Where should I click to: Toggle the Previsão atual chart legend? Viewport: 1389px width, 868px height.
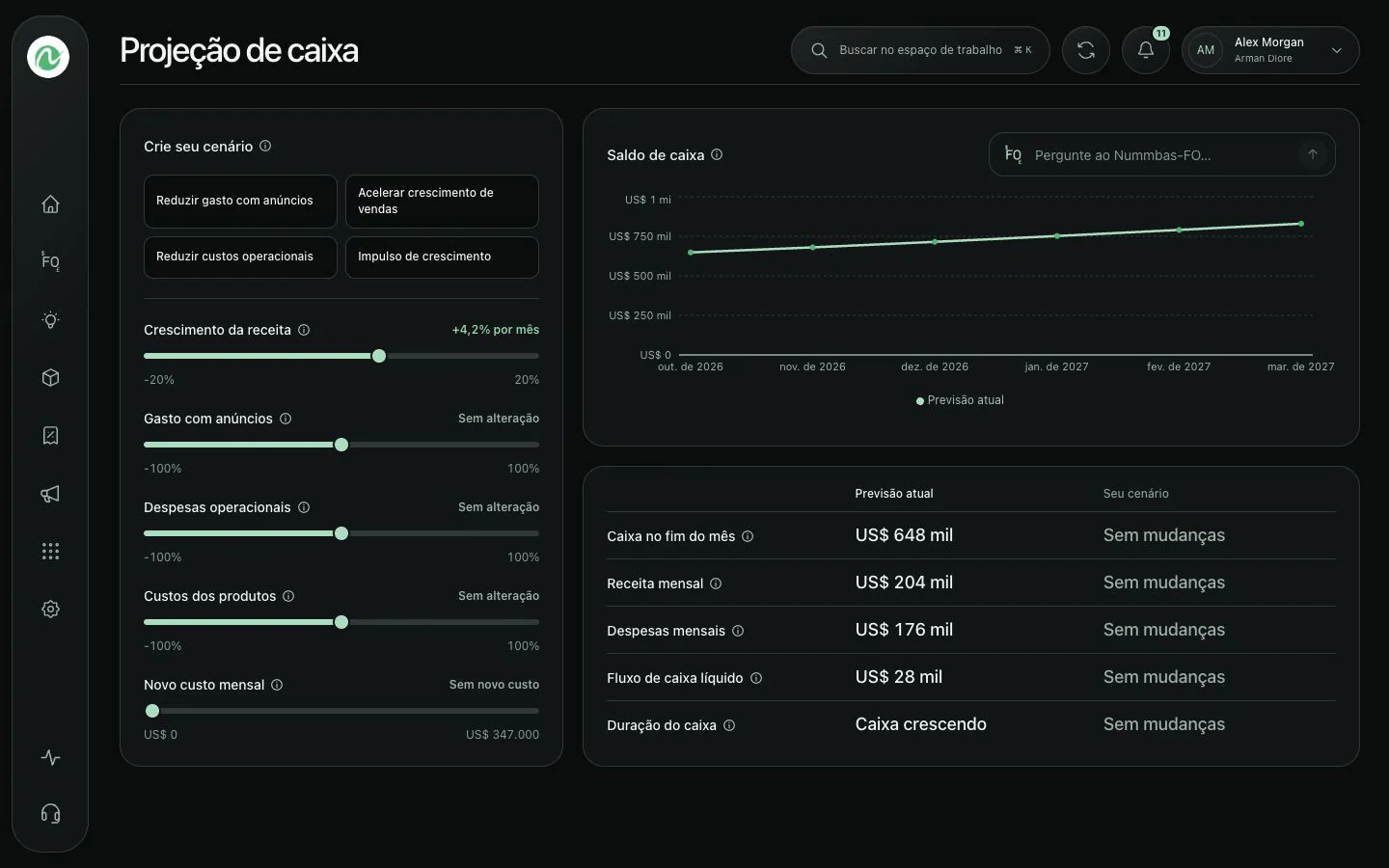[x=960, y=400]
